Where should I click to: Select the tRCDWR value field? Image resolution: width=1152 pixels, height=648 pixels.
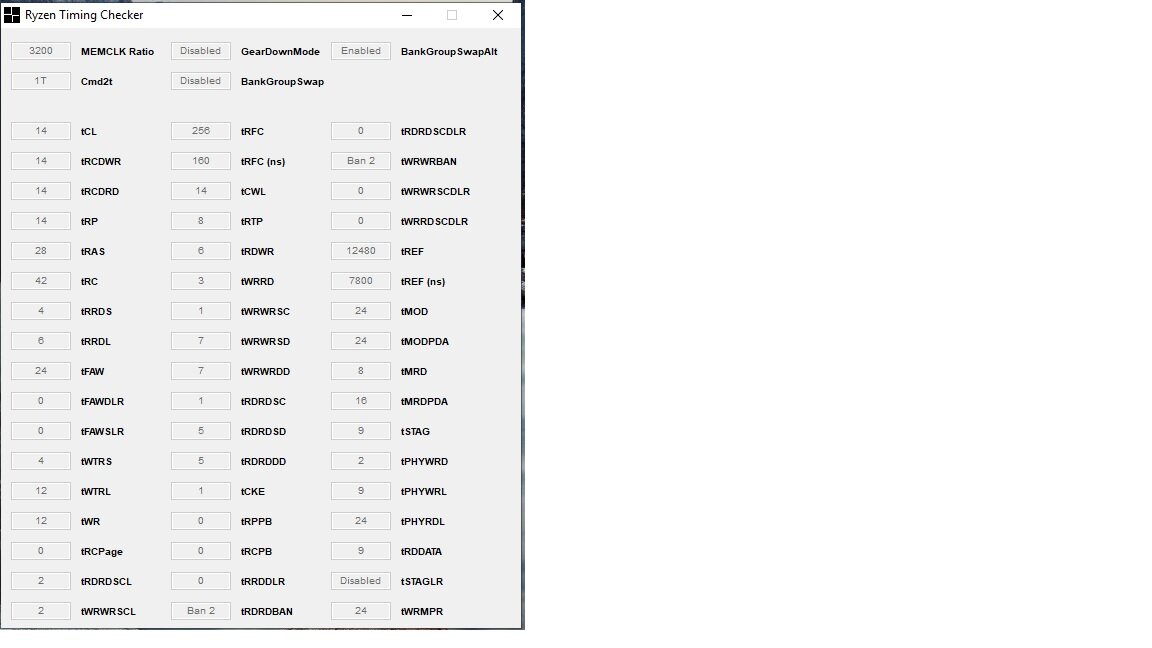[x=41, y=161]
